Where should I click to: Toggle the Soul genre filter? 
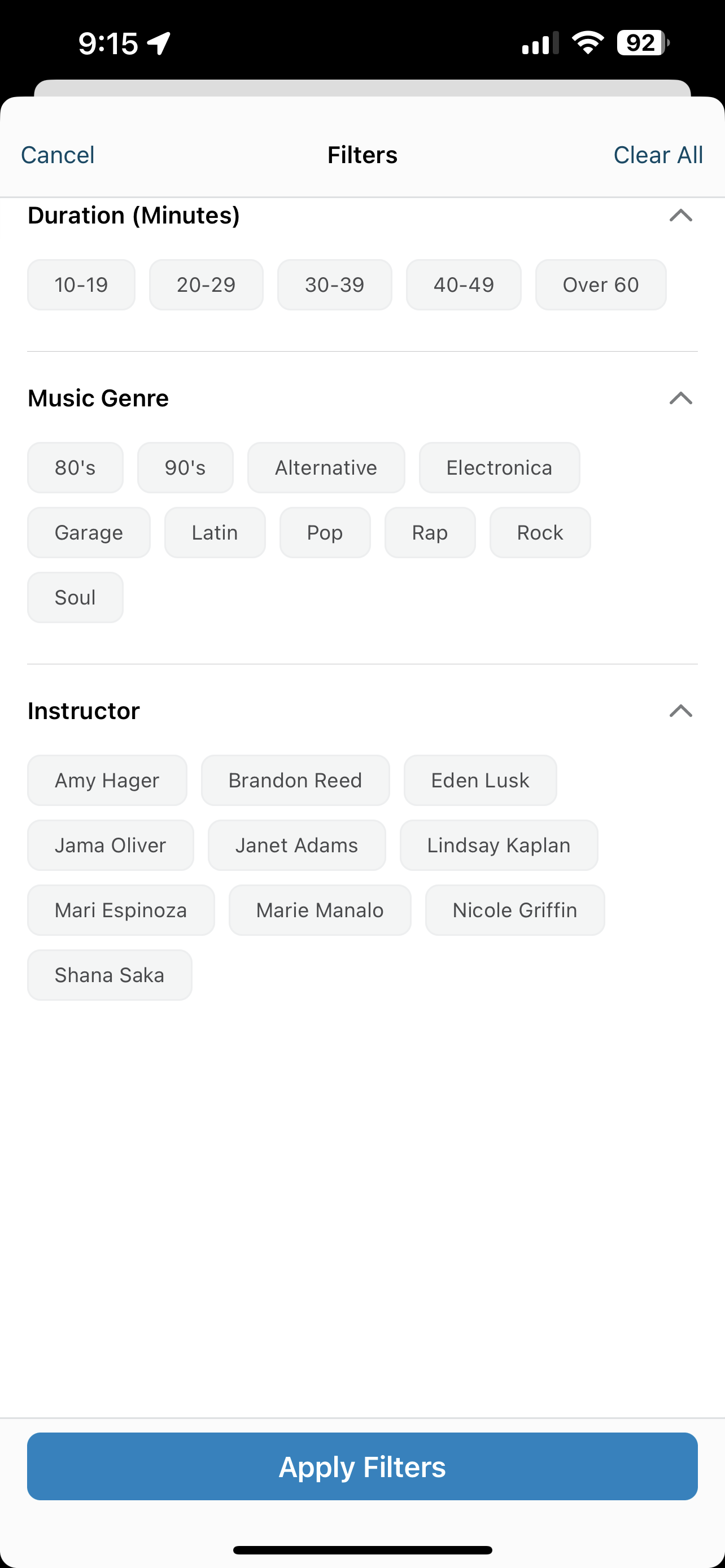click(76, 598)
